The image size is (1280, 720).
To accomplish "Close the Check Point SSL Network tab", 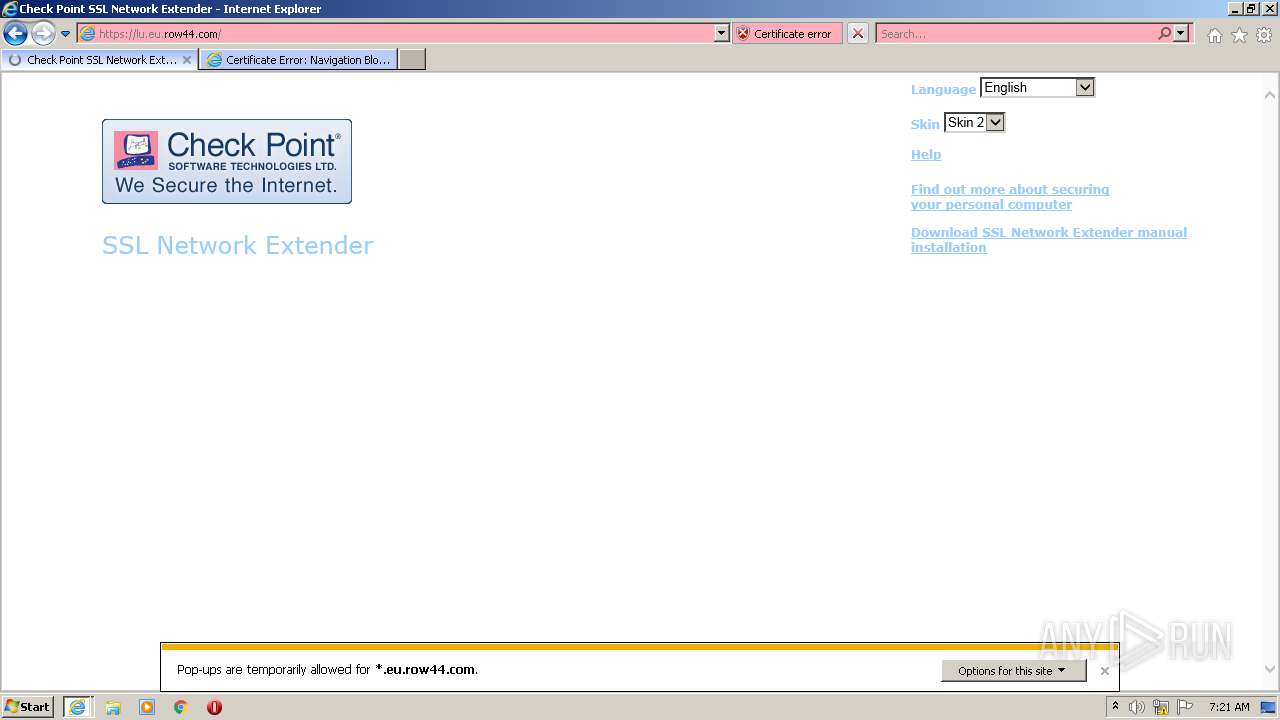I will [186, 60].
